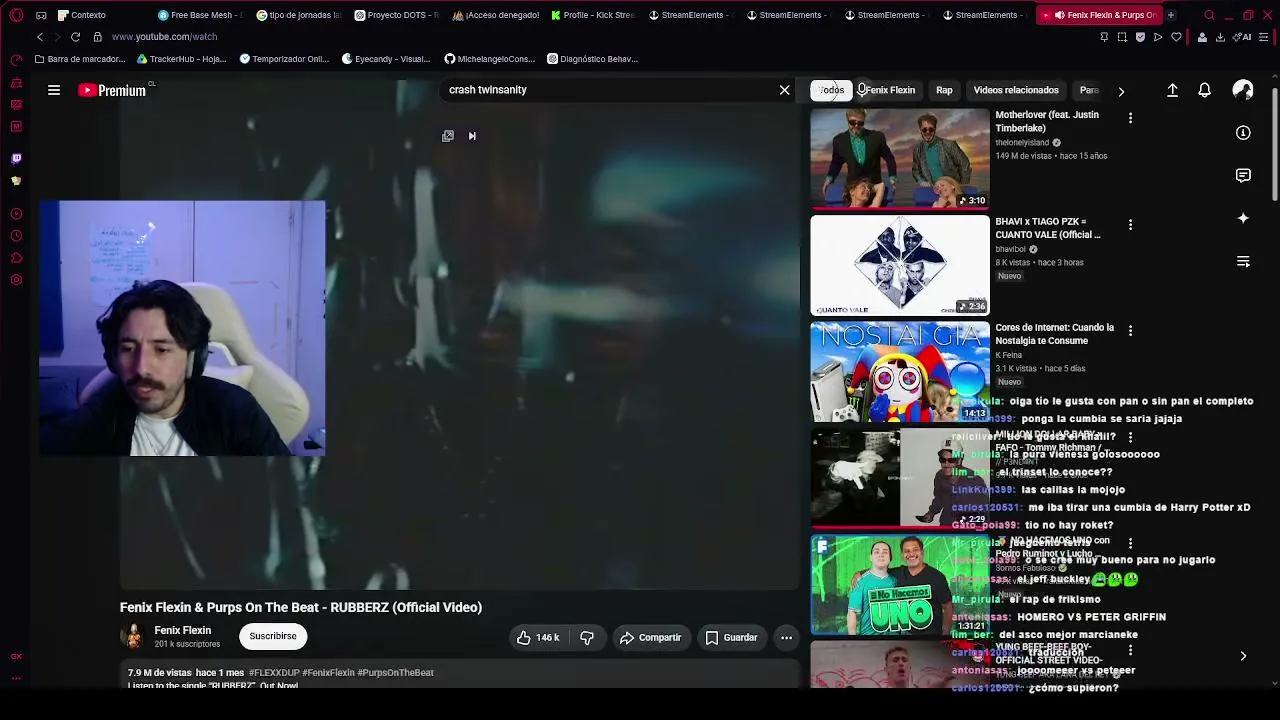Visit thelonelyisland channel link
Image resolution: width=1280 pixels, height=720 pixels.
coord(1022,143)
